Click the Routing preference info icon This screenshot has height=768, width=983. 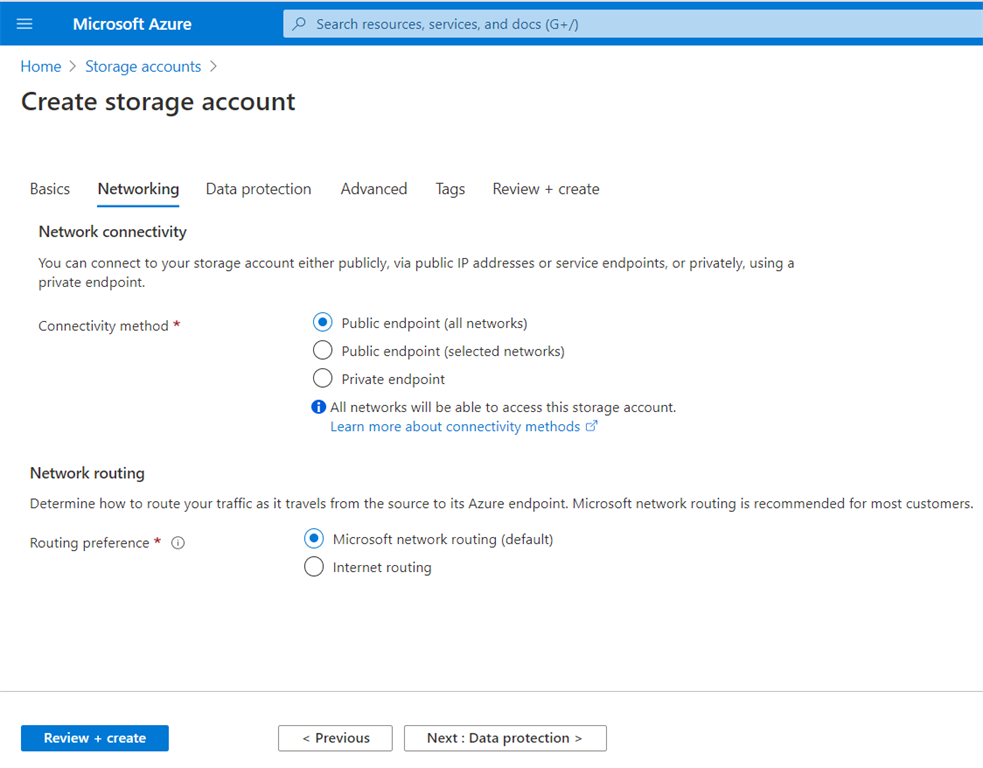[x=178, y=543]
